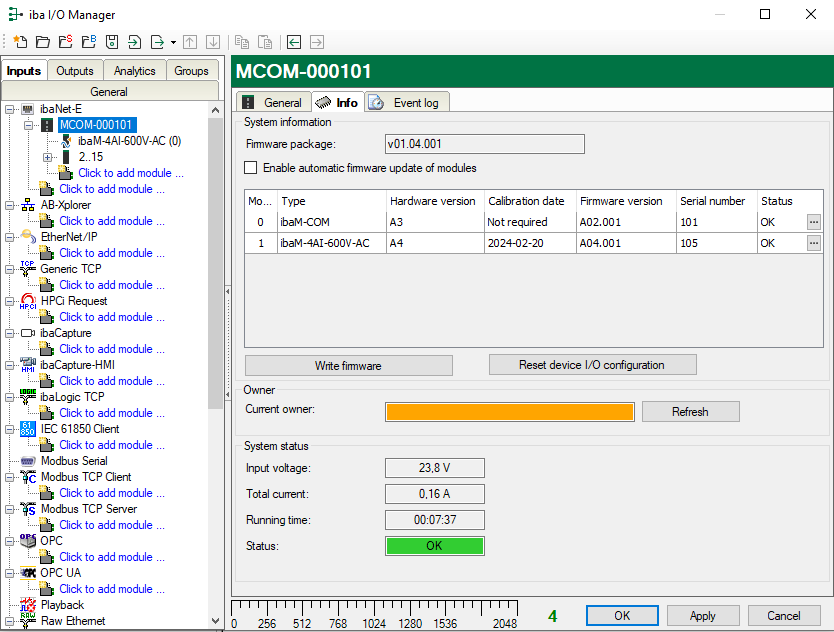834x632 pixels.
Task: Click the back arrow toolbar icon
Action: tap(293, 42)
